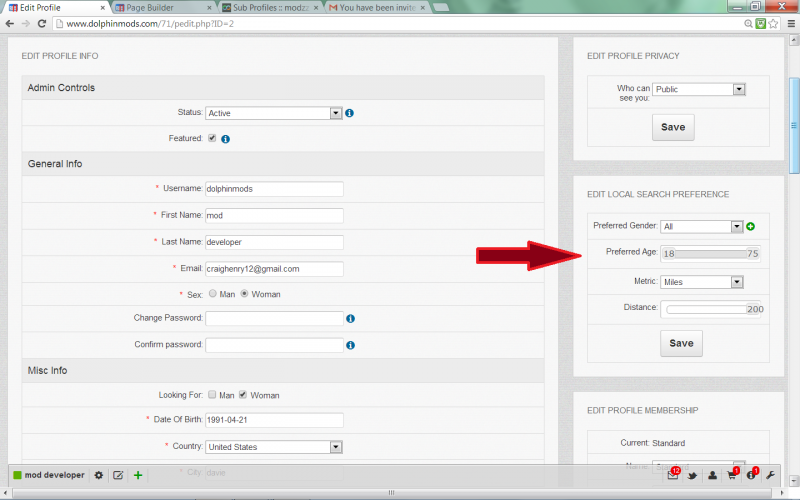Click the green status square by mod developer
This screenshot has height=500, width=800.
point(17,475)
